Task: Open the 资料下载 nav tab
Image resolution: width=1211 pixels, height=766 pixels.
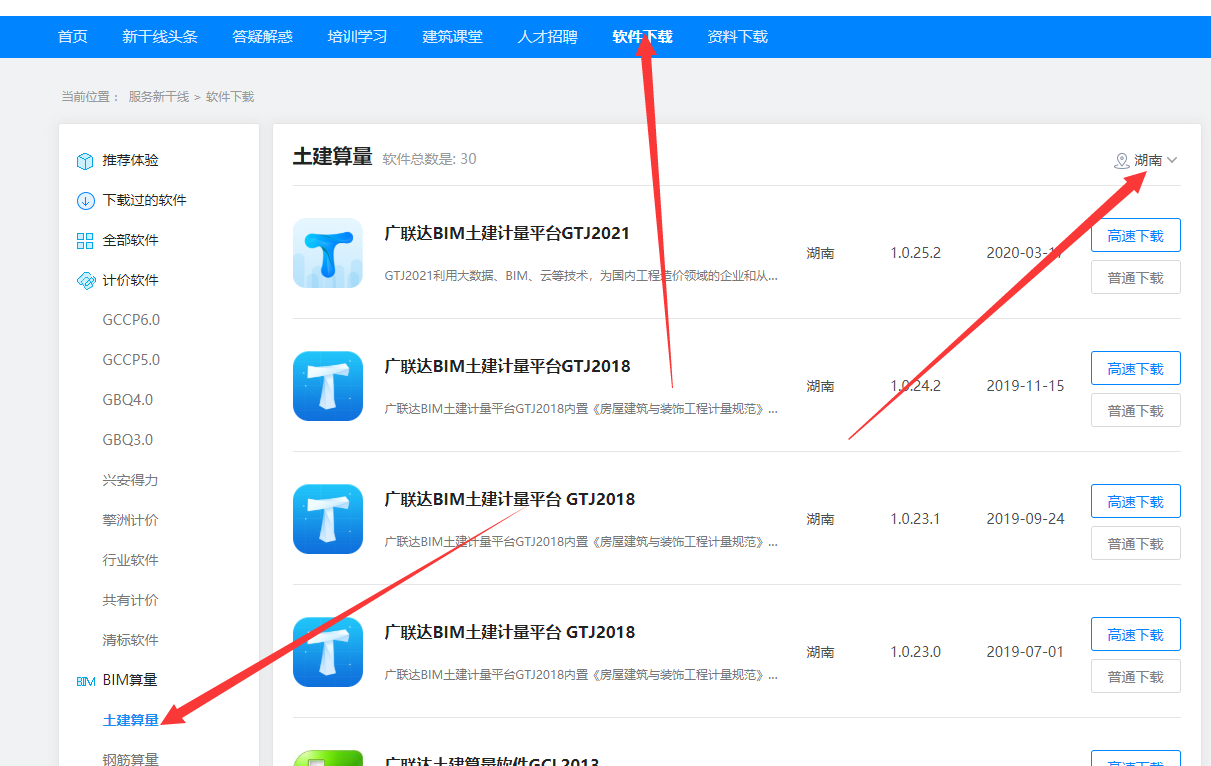Action: pyautogui.click(x=738, y=37)
